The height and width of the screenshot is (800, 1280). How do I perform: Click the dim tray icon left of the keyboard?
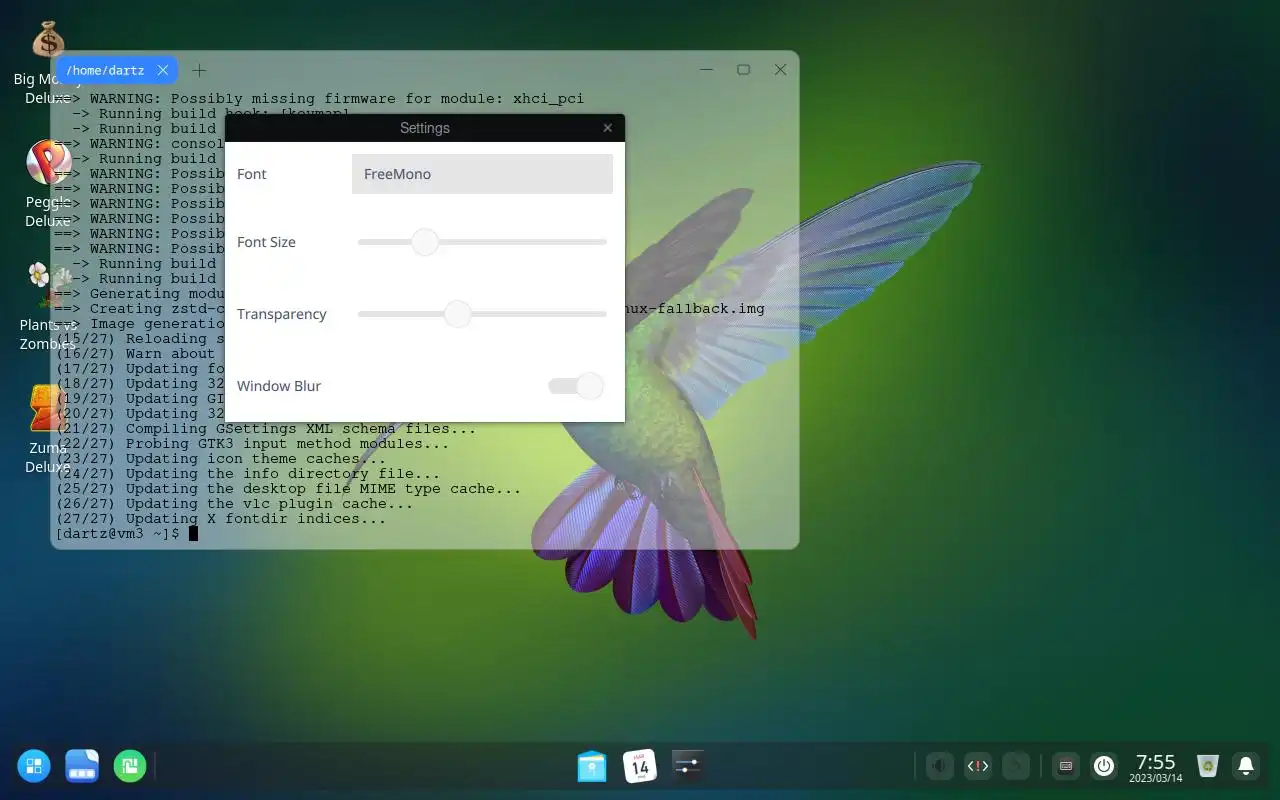pos(1015,766)
